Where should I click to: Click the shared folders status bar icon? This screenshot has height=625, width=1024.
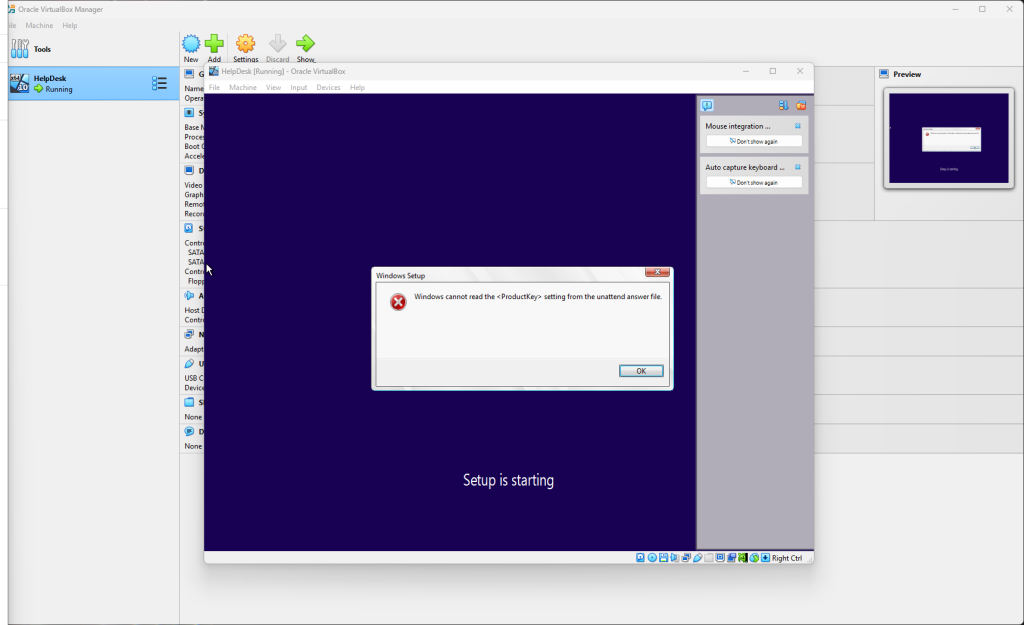pyautogui.click(x=709, y=558)
